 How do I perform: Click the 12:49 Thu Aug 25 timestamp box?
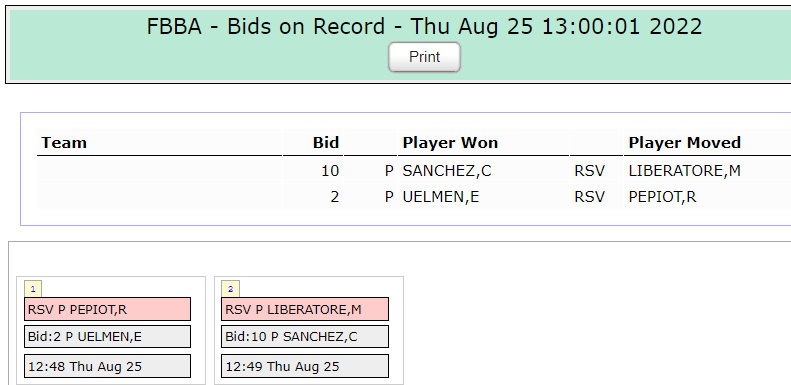click(305, 366)
